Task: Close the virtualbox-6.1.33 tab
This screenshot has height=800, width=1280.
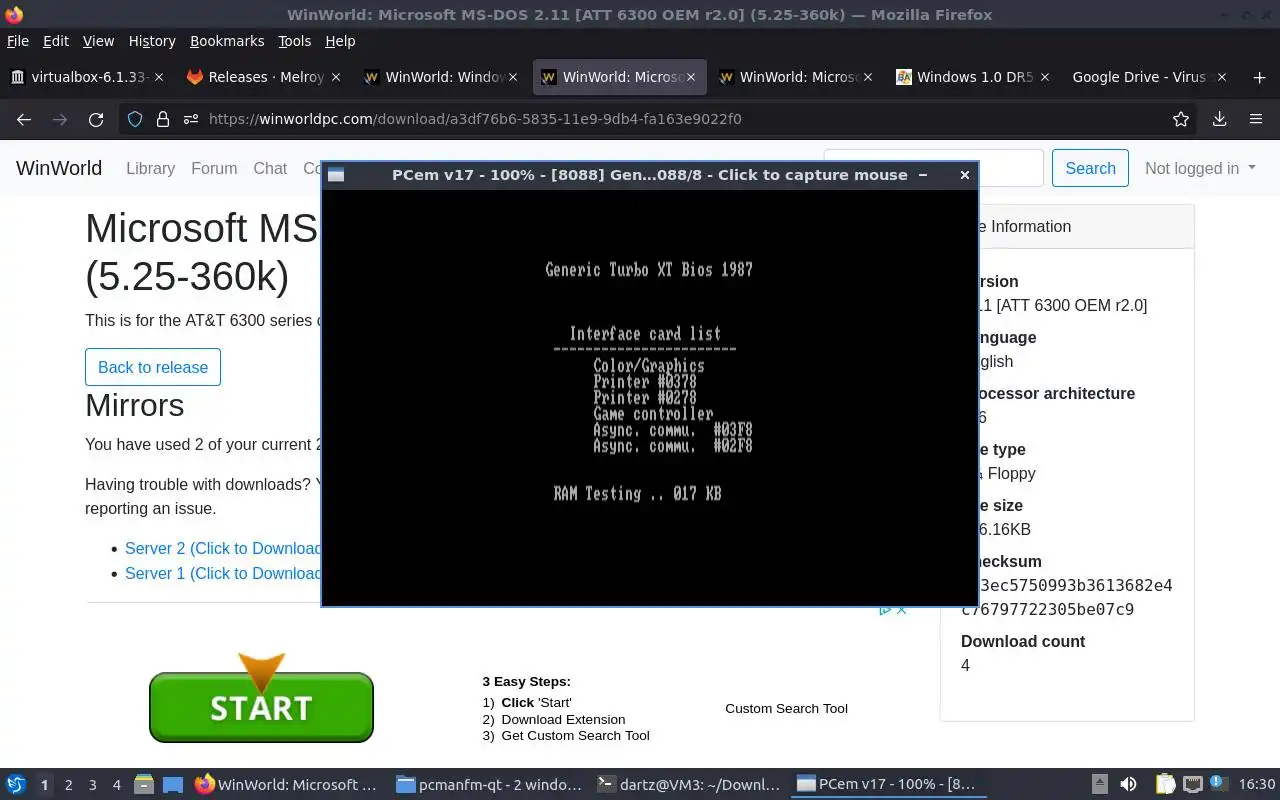Action: pos(158,77)
